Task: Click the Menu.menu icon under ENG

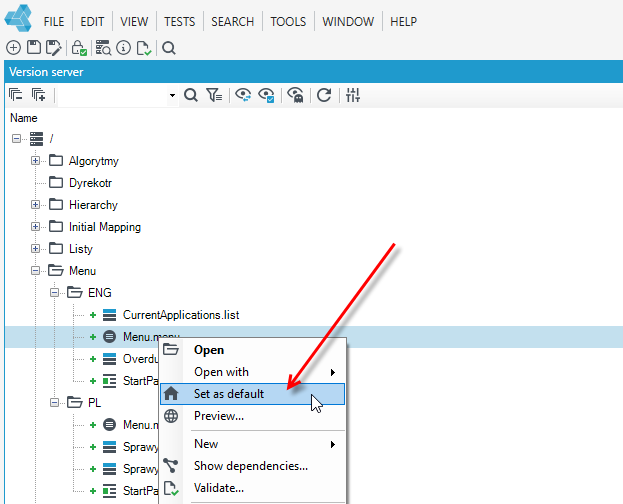Action: pyautogui.click(x=109, y=337)
